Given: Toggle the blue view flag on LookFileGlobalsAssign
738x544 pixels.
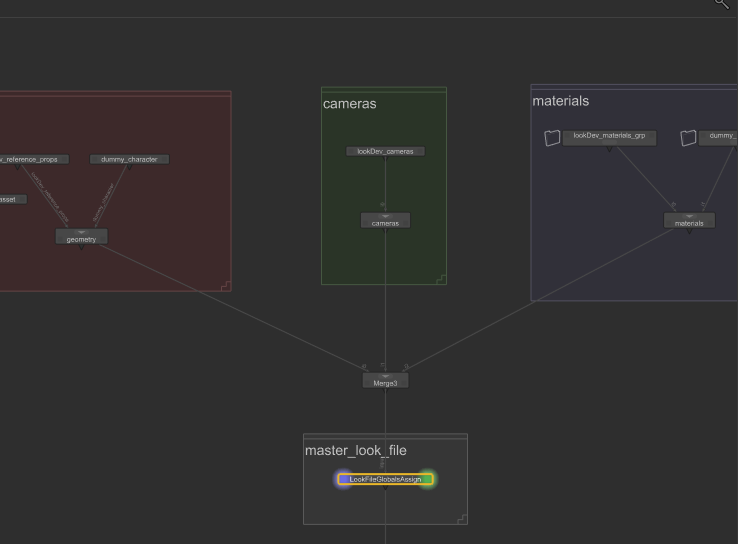Looking at the screenshot, I should coord(343,480).
